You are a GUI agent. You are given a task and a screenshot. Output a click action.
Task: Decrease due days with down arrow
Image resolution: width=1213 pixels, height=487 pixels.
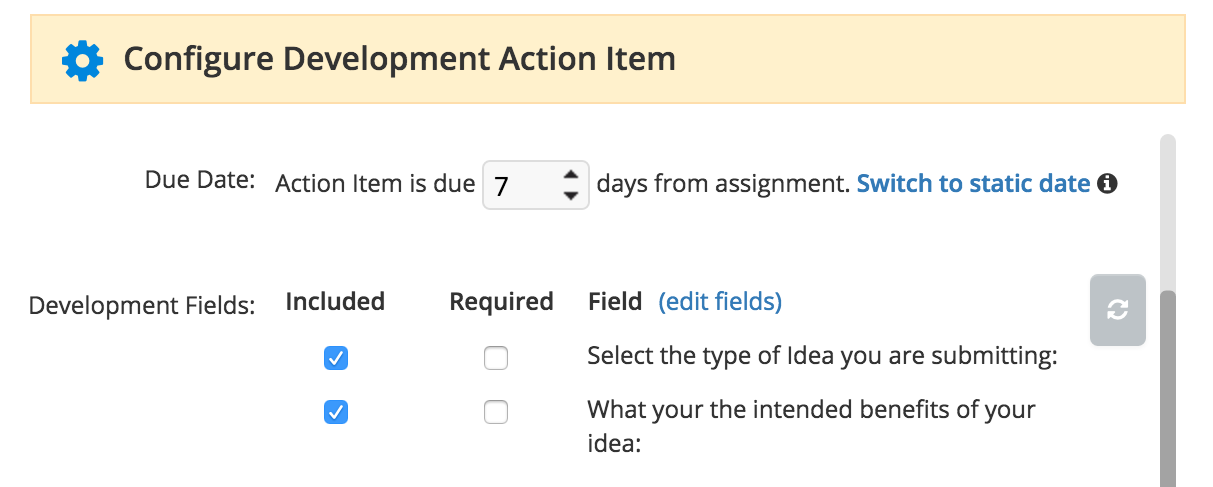coord(570,195)
